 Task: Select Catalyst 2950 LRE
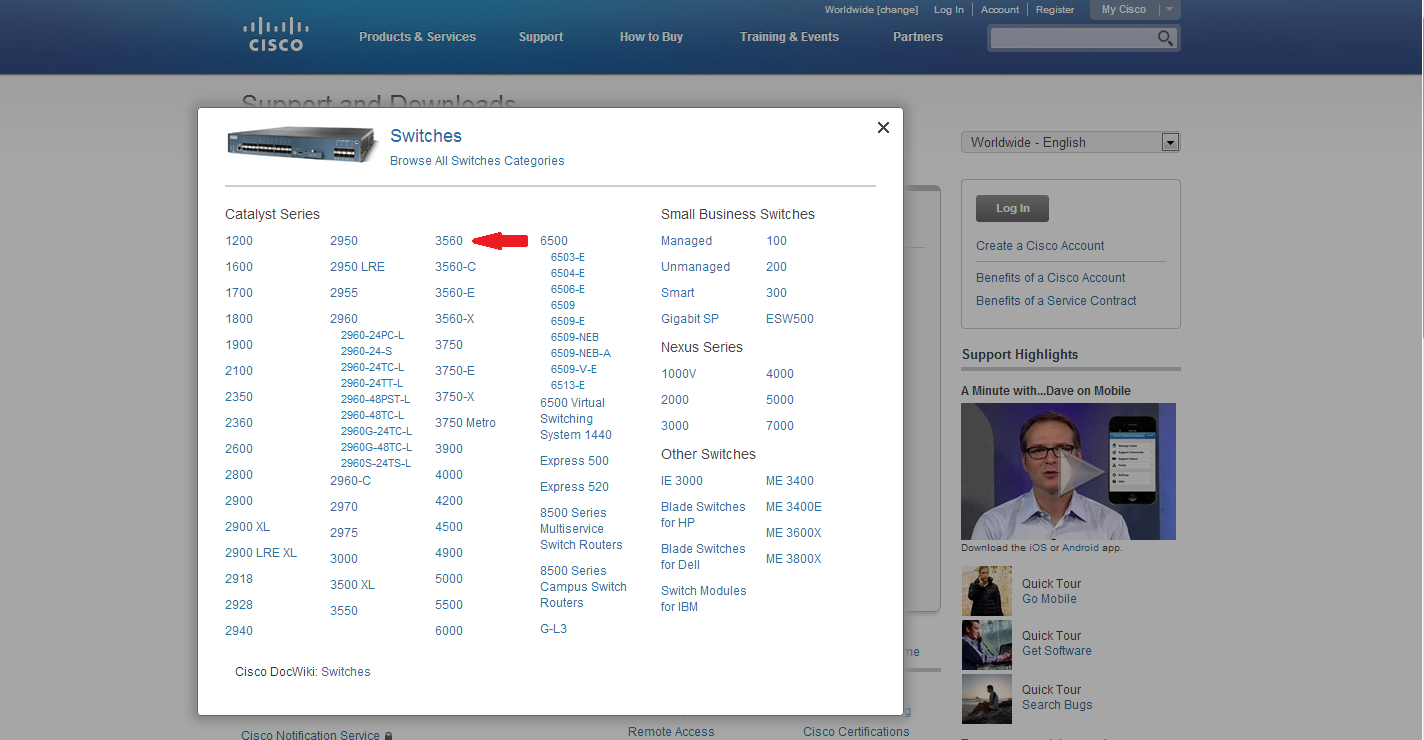coord(357,267)
